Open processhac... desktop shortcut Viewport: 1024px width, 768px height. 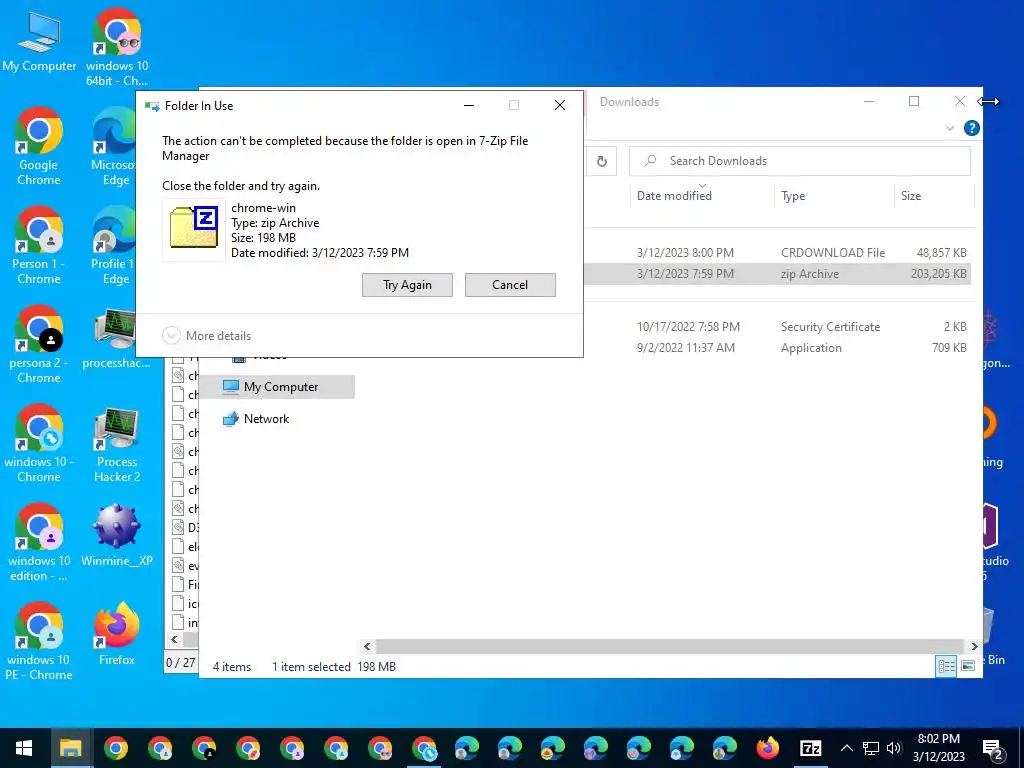coord(116,340)
